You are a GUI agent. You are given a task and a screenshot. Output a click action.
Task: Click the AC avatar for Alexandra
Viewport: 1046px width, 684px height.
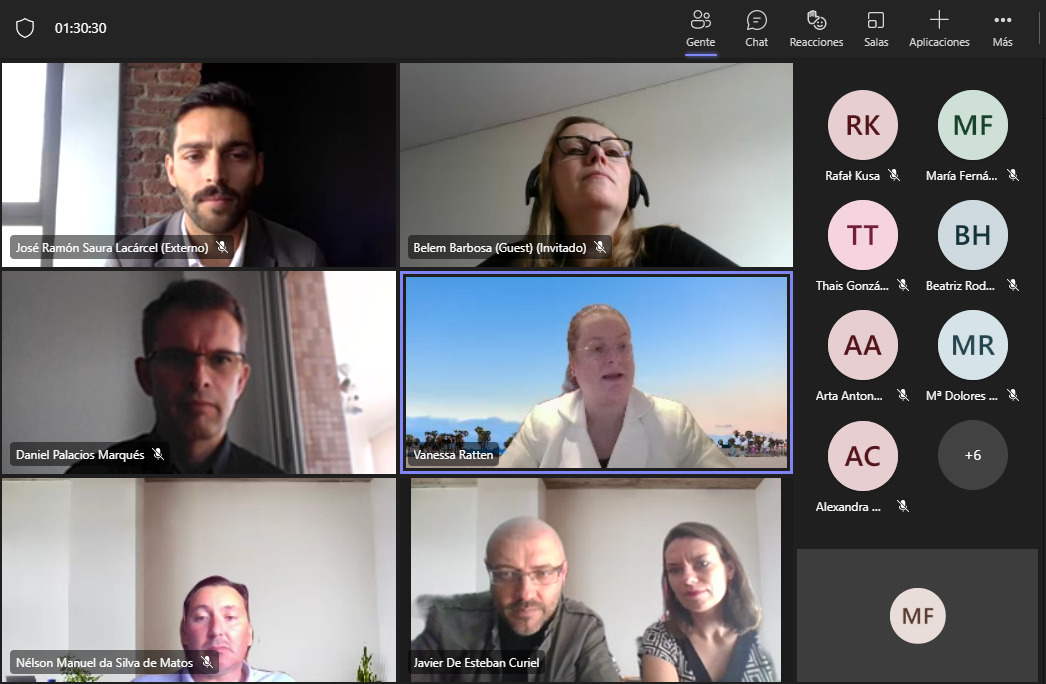click(x=863, y=456)
